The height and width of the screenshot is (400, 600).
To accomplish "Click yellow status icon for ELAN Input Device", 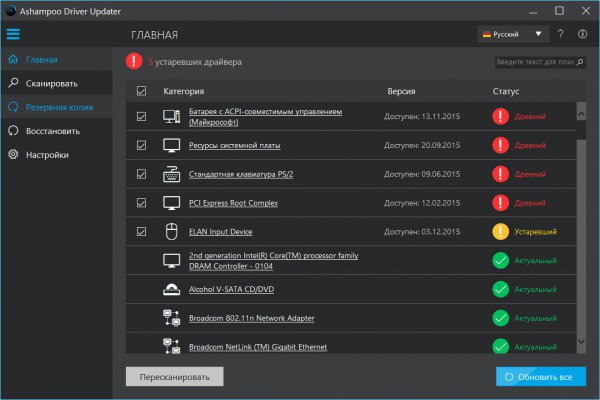I will (501, 232).
